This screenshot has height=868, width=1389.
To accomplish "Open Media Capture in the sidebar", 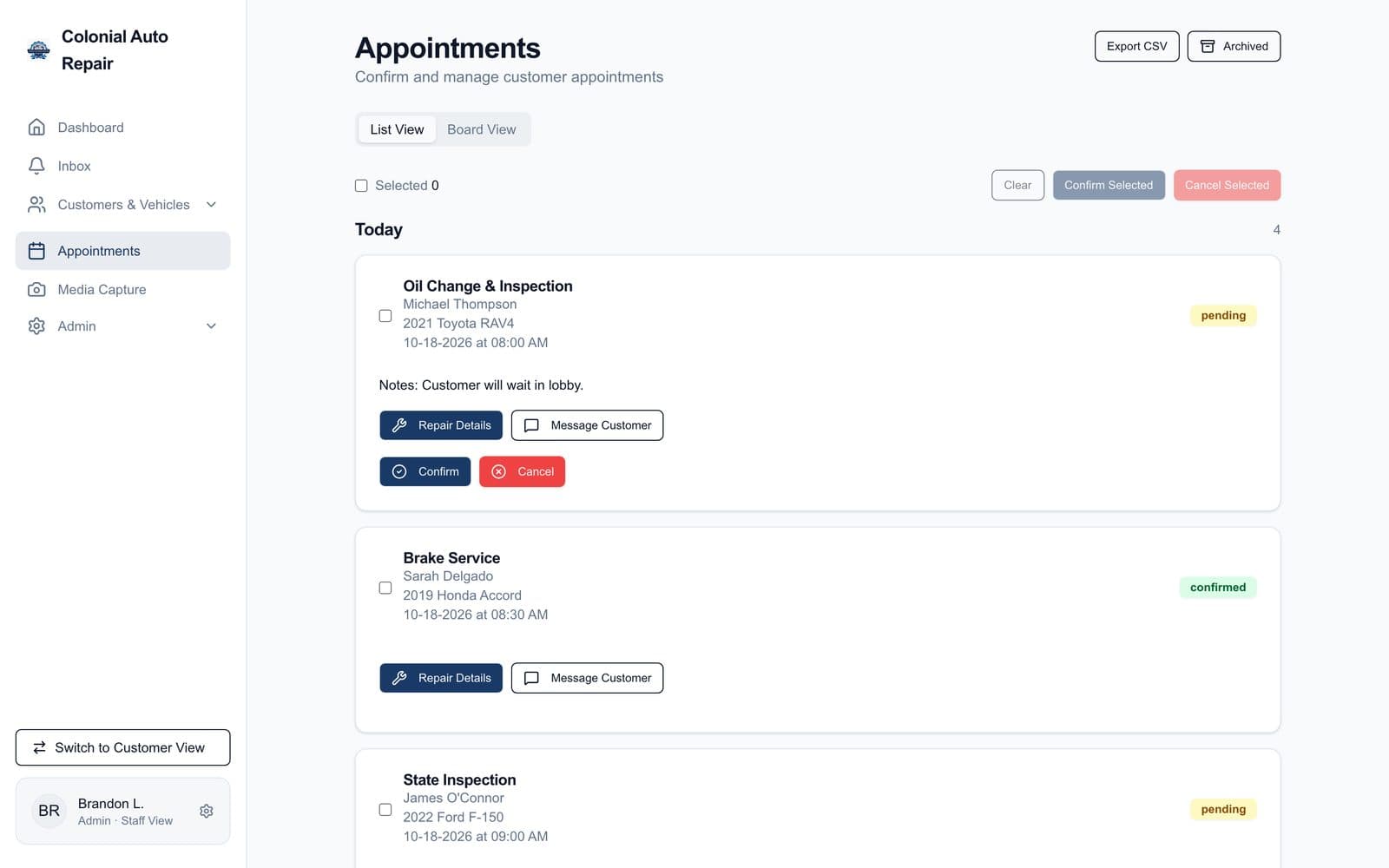I will 122,290.
